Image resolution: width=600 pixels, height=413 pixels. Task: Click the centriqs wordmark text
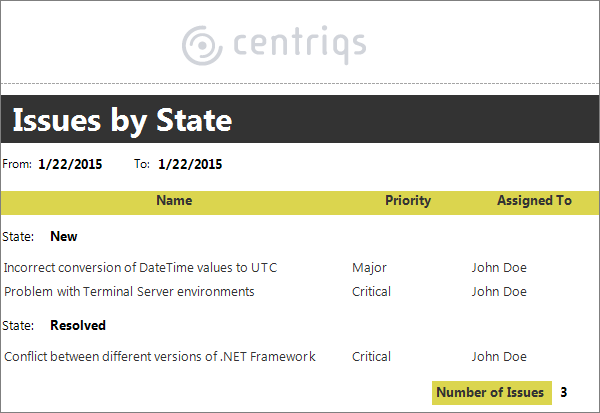click(300, 45)
